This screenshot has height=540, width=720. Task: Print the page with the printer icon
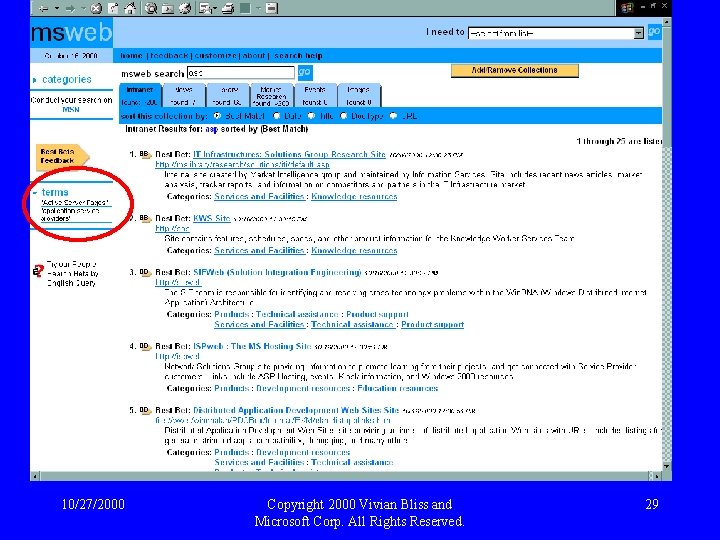(228, 8)
